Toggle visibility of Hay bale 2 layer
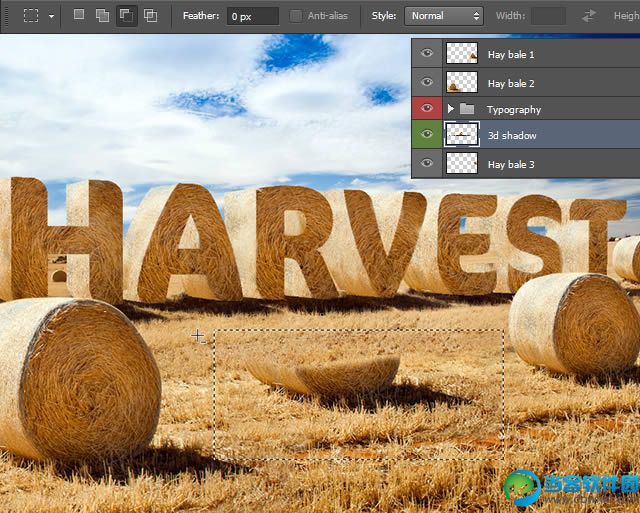The width and height of the screenshot is (640, 513). pos(427,82)
